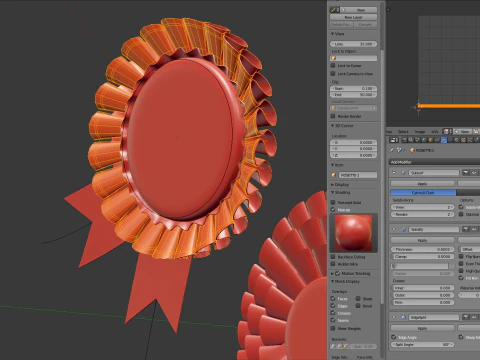Collapse the Solidify modifier panel
The width and height of the screenshot is (480, 360).
point(394,229)
